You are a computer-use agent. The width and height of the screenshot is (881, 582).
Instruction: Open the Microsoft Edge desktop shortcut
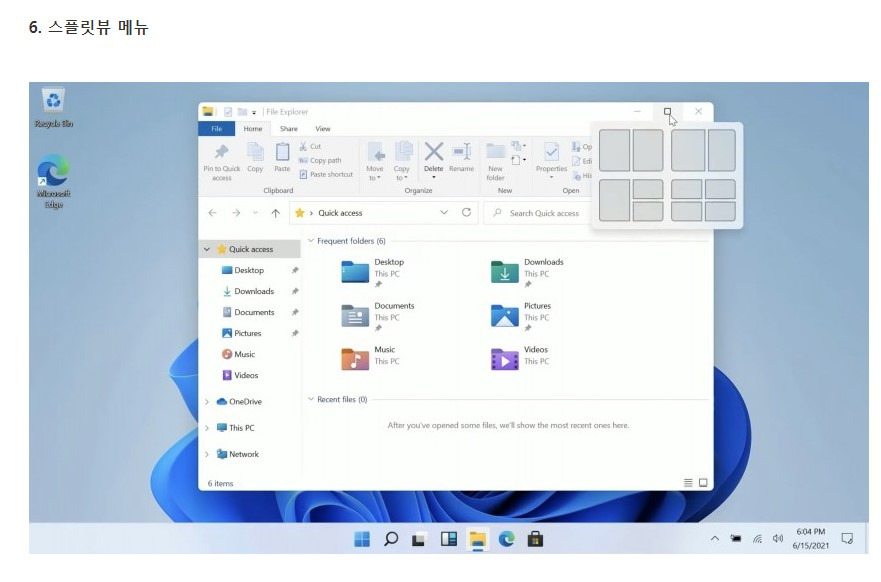(x=53, y=181)
